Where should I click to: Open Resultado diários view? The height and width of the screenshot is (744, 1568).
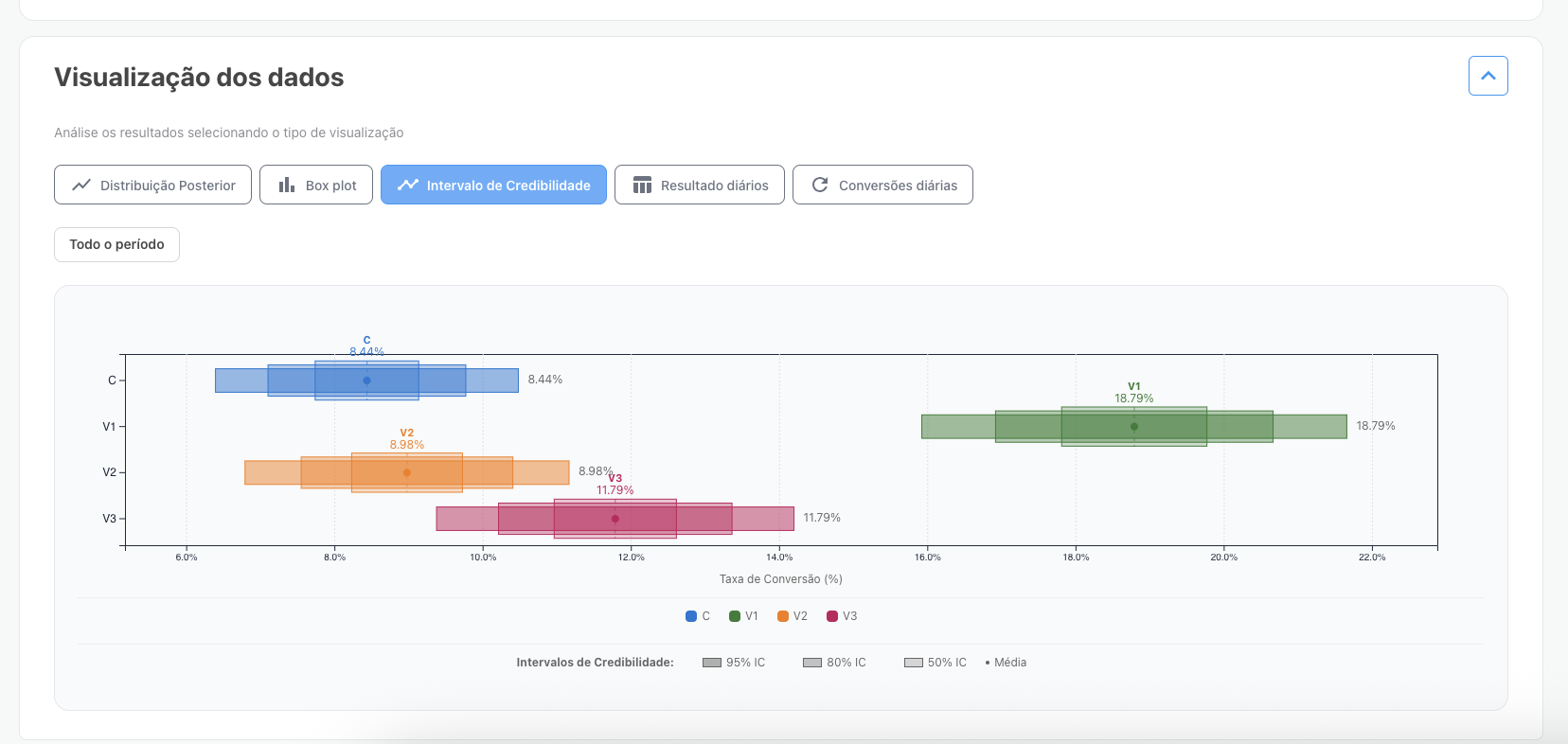[x=700, y=185]
